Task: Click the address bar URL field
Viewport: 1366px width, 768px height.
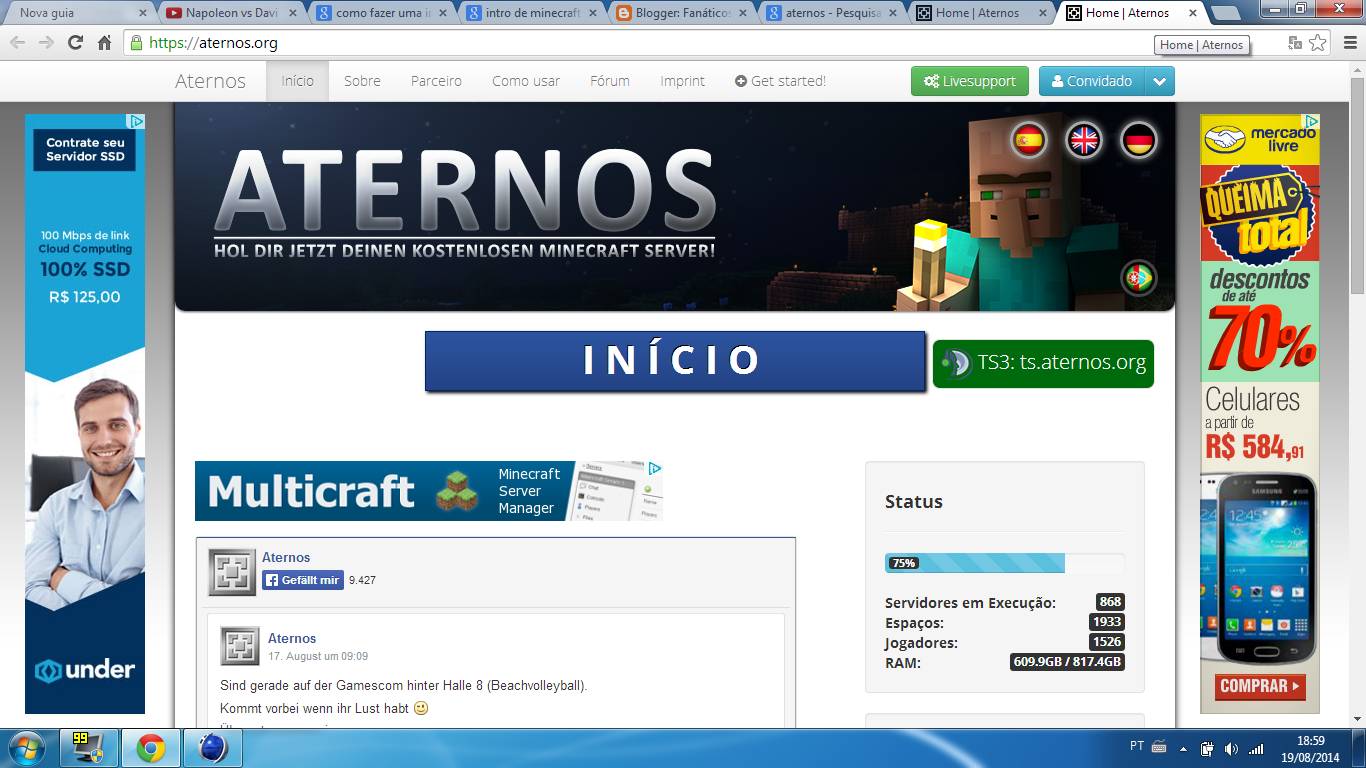Action: [700, 43]
